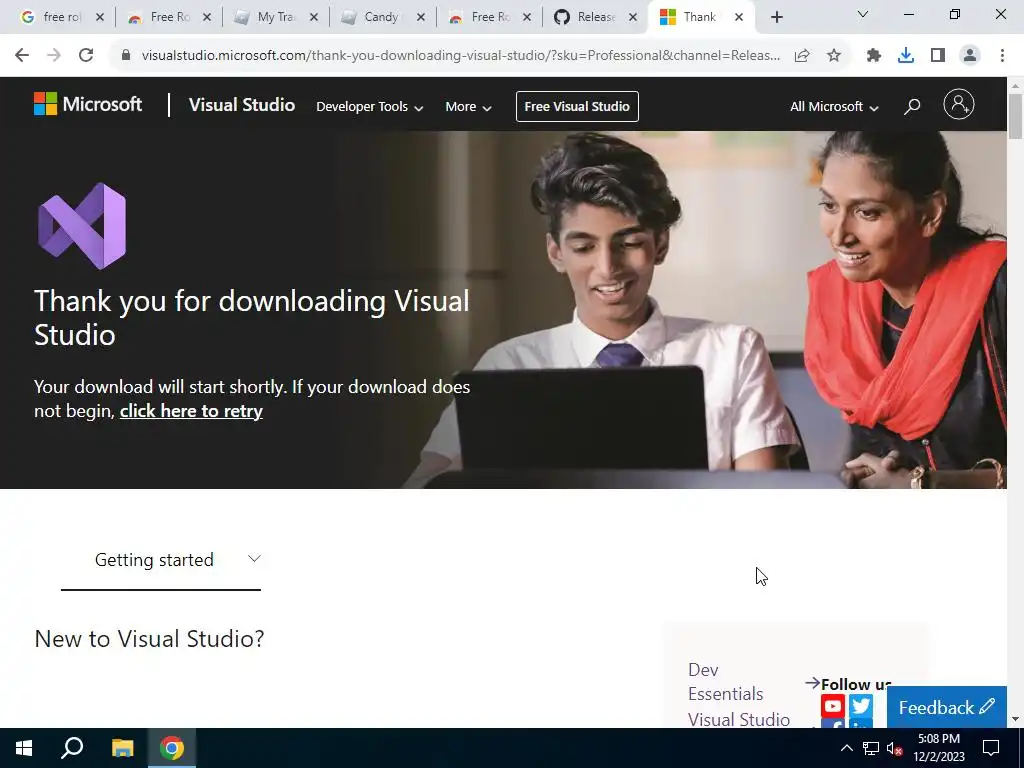
Task: Click the sign-in account icon
Action: (x=959, y=104)
